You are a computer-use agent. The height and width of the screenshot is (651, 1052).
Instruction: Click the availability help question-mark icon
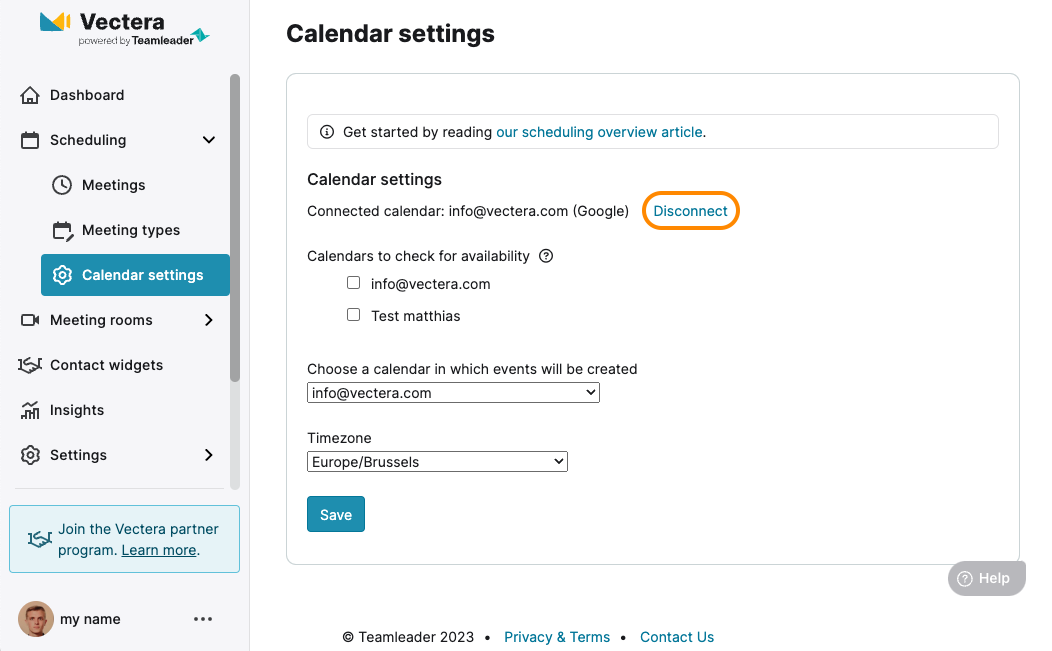(546, 256)
